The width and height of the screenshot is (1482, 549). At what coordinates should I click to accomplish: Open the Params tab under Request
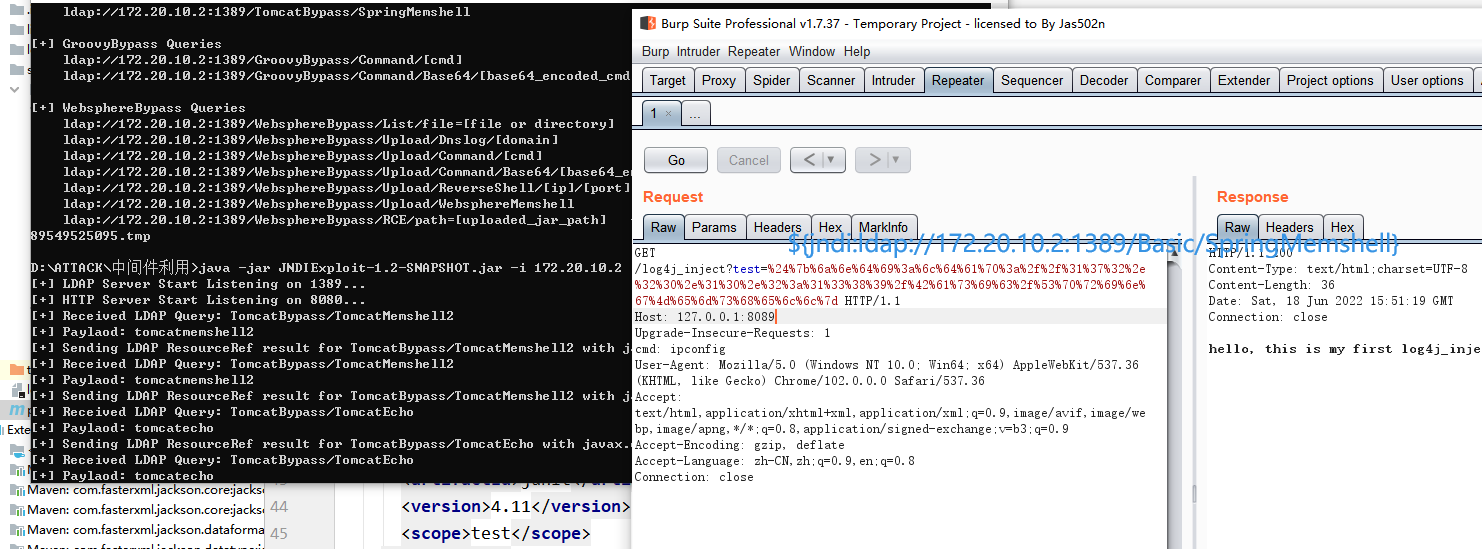(714, 227)
